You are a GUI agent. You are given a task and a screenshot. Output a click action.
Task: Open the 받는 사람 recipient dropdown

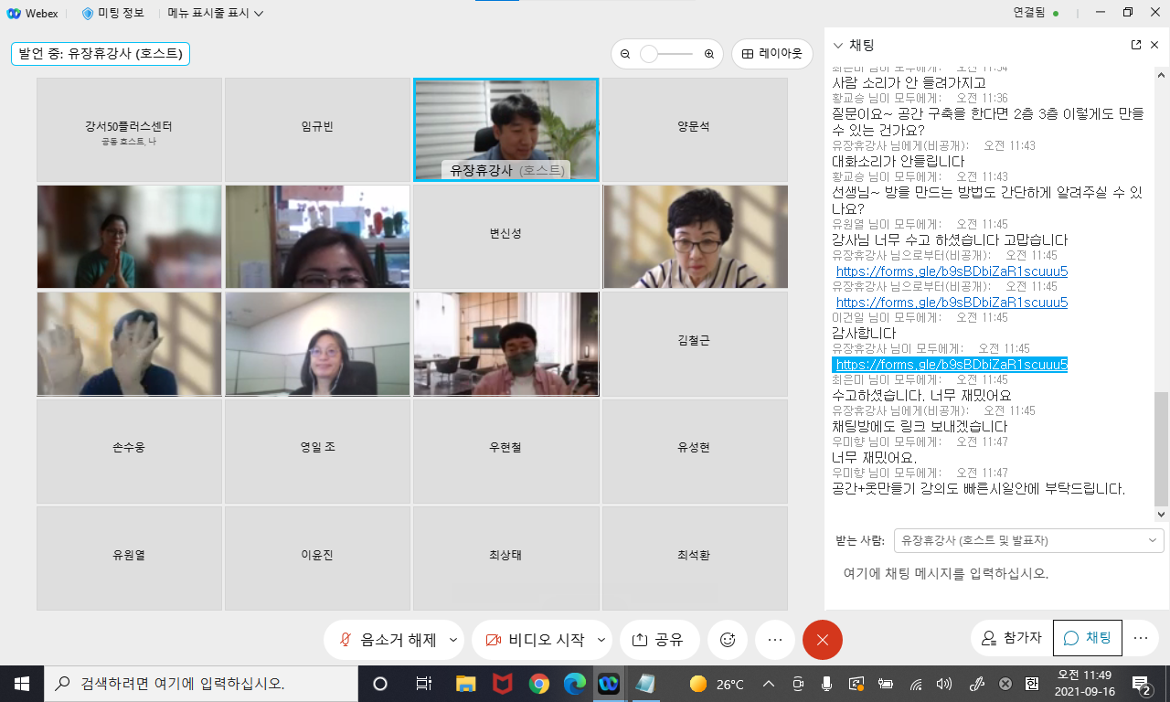(x=1028, y=540)
